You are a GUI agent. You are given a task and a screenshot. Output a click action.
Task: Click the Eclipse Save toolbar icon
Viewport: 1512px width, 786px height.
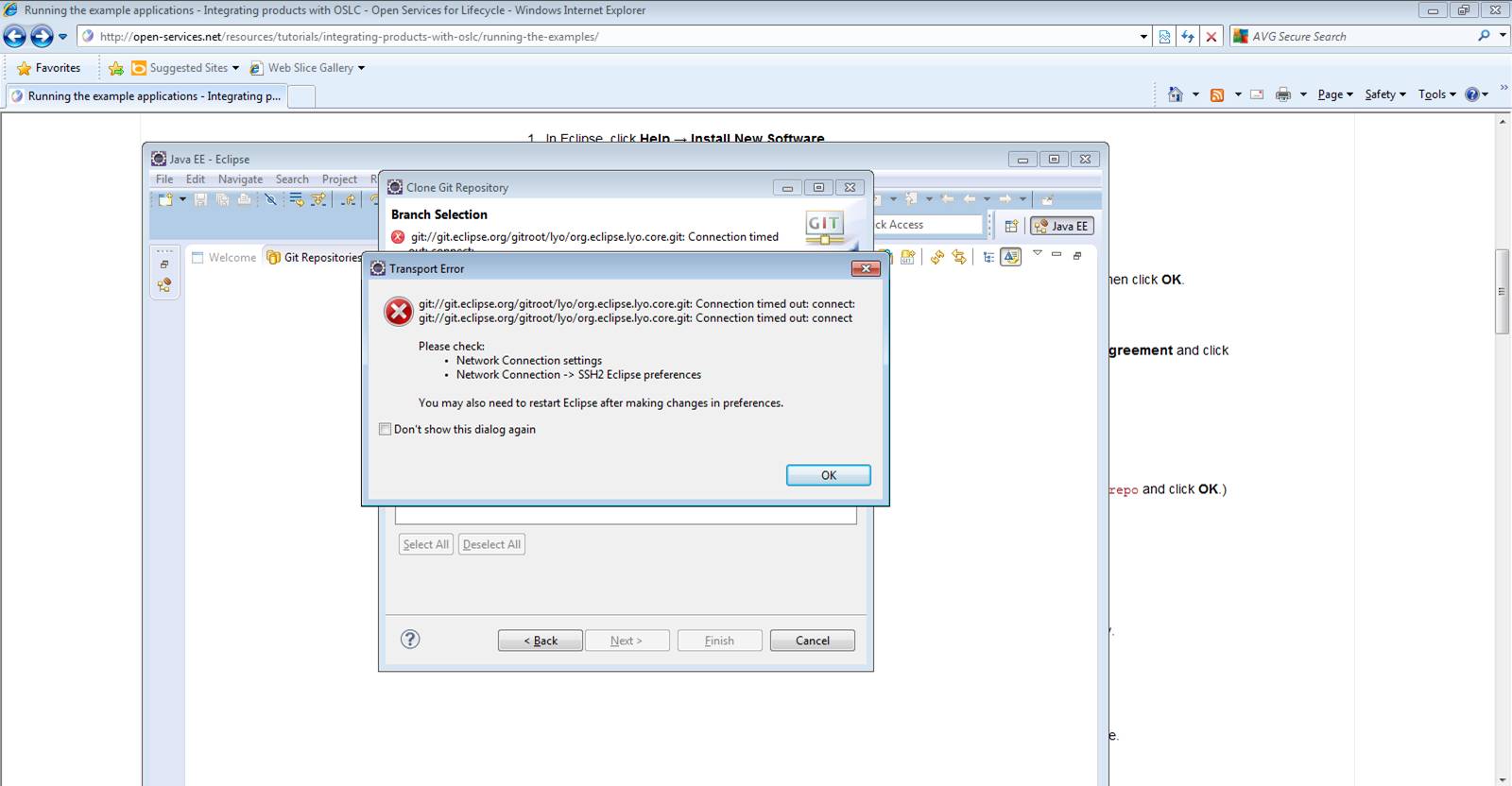point(200,199)
